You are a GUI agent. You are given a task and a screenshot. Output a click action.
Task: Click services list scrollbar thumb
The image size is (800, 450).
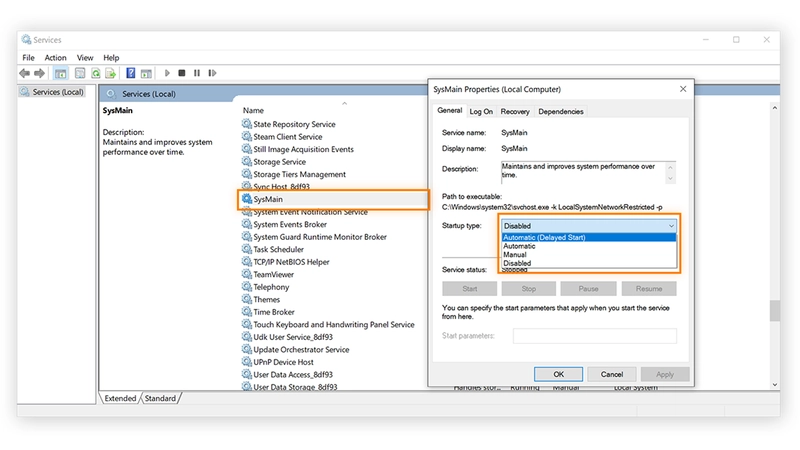[x=774, y=311]
